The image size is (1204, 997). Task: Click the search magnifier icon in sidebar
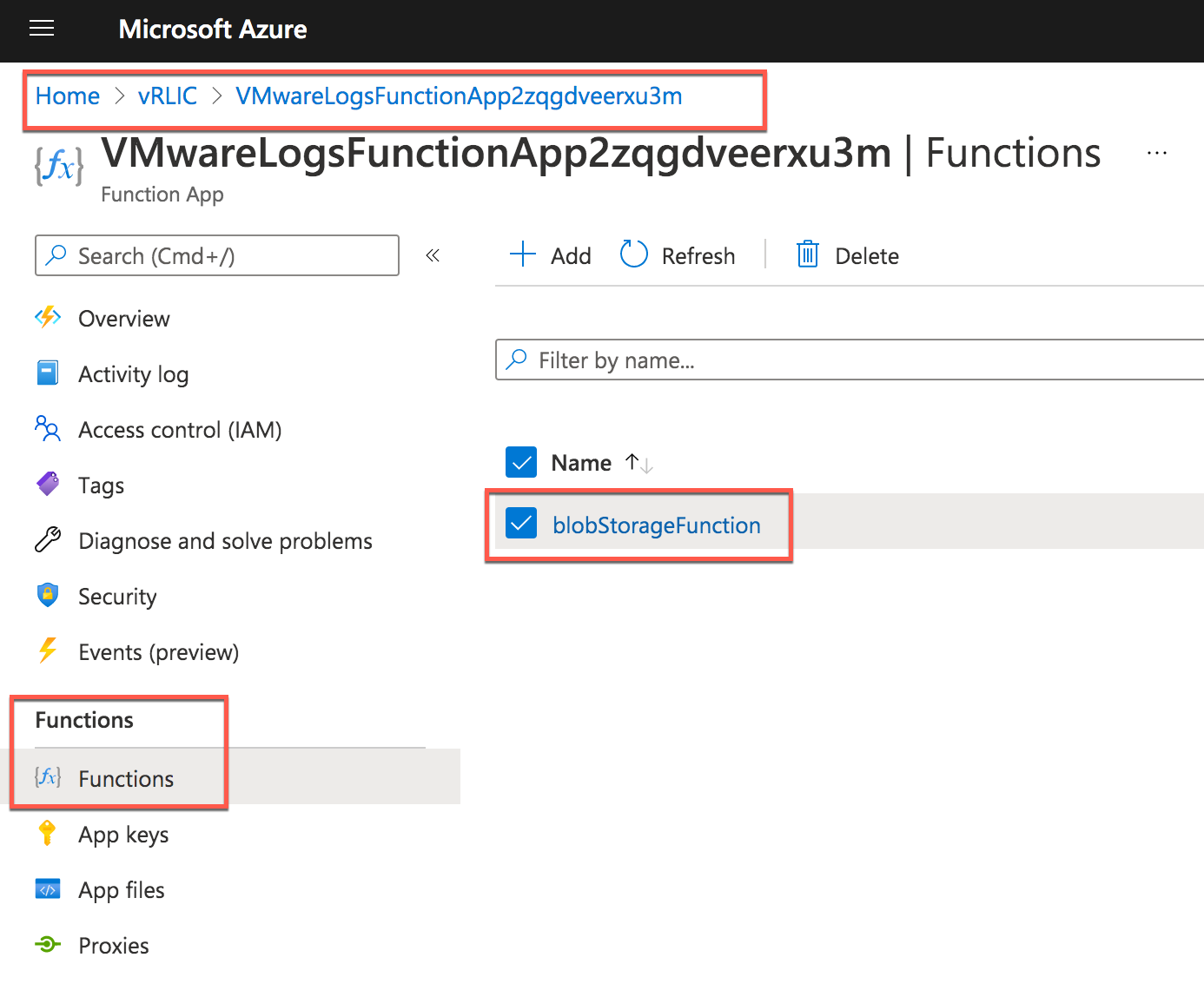(x=56, y=254)
